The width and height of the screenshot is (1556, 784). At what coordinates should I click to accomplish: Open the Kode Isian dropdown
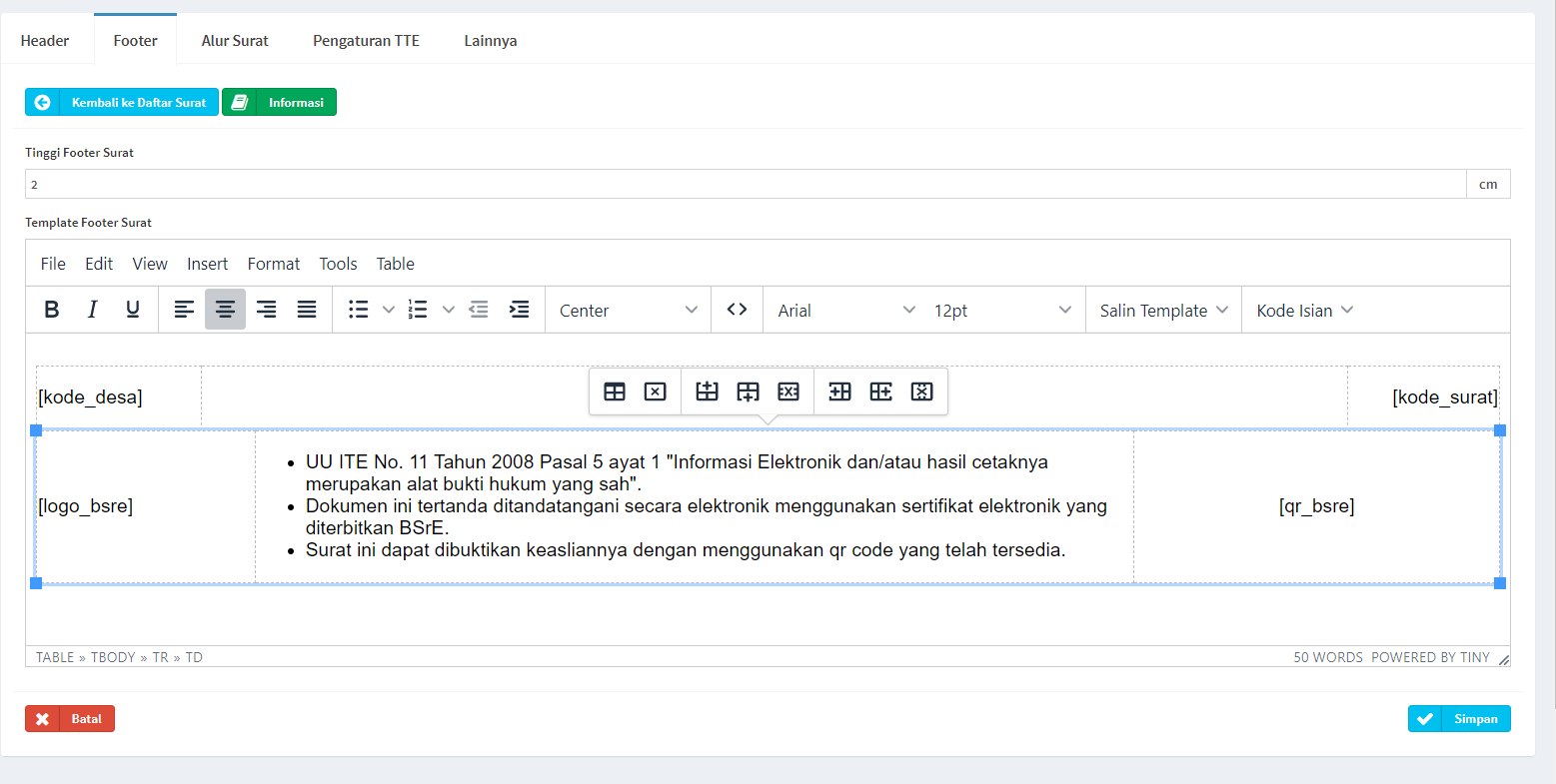pyautogui.click(x=1302, y=310)
